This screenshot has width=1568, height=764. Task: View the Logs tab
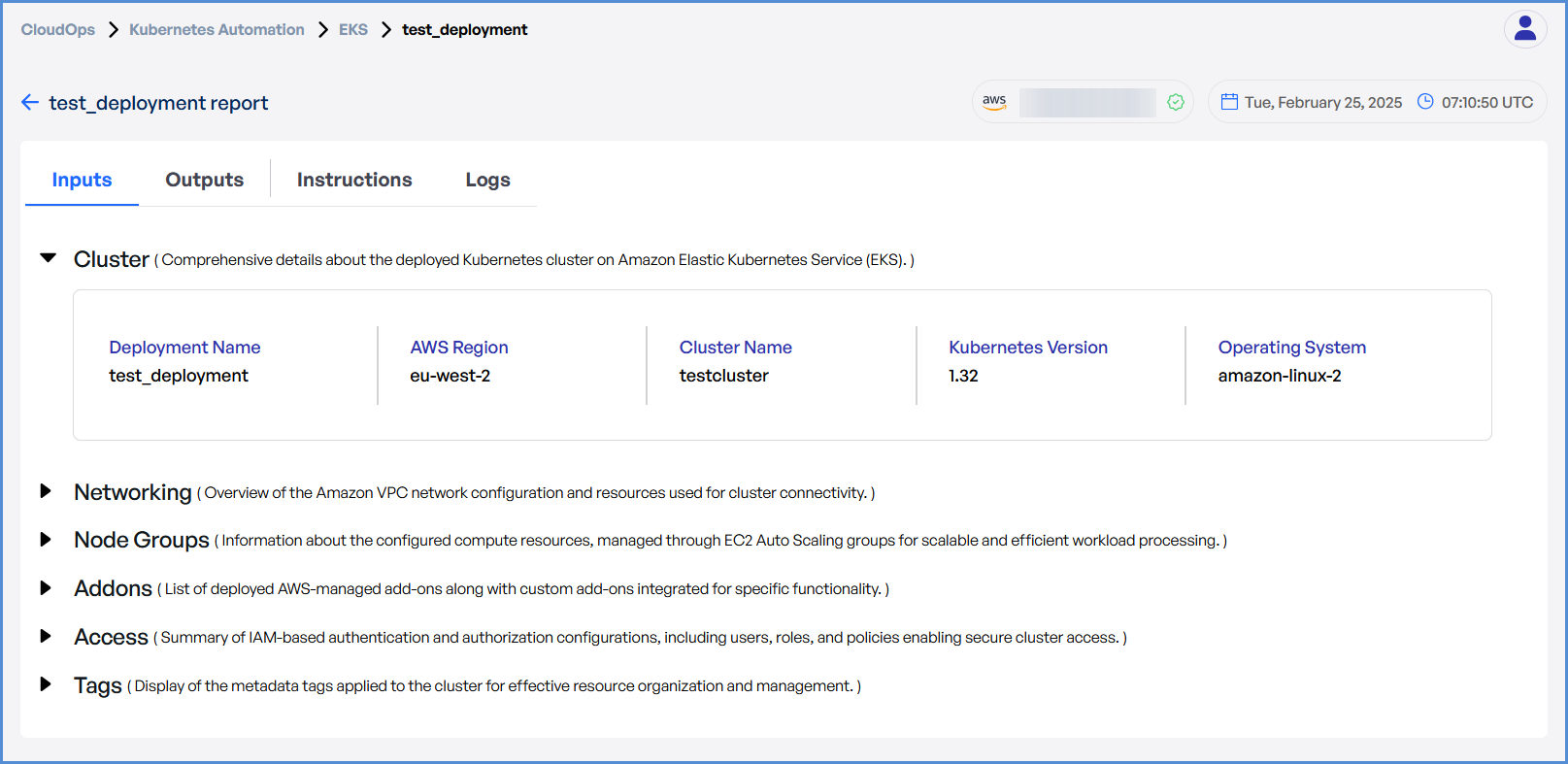pos(487,180)
